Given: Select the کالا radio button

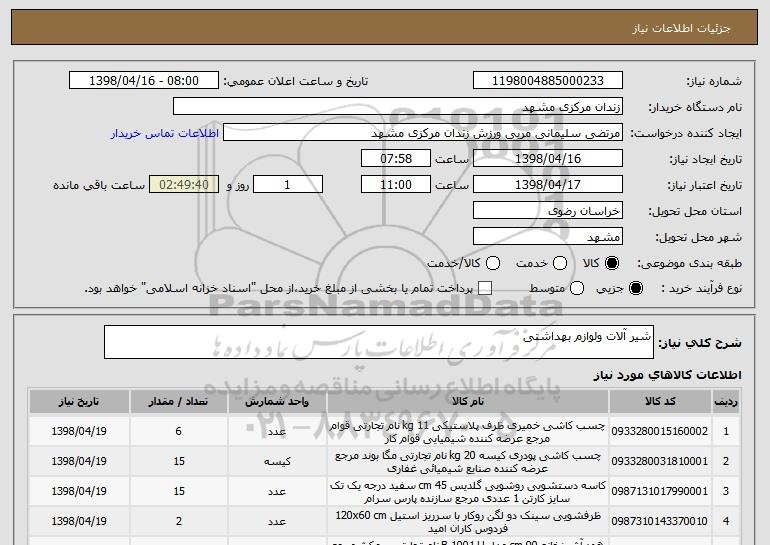Looking at the screenshot, I should [612, 264].
